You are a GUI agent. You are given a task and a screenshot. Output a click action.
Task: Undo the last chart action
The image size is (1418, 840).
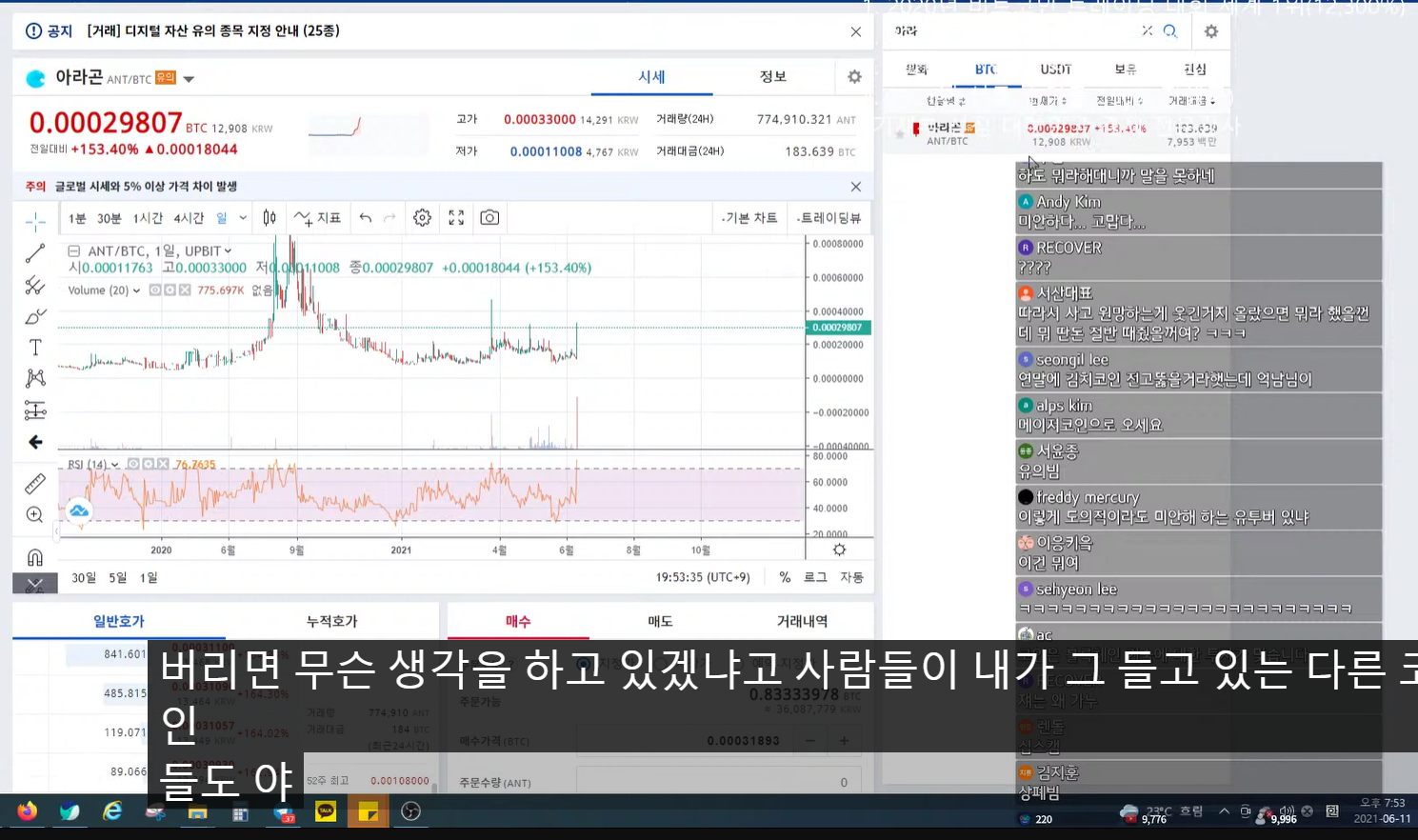366,218
